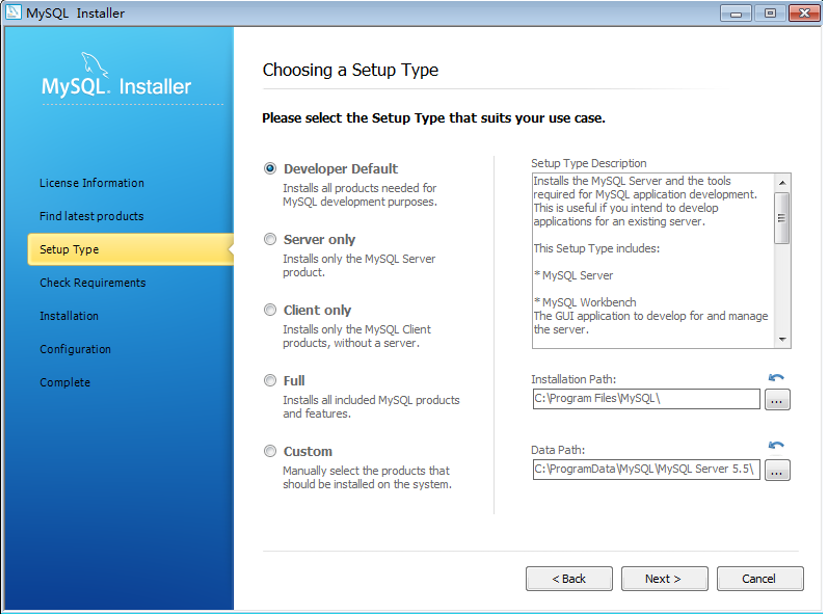Screen dimensions: 823x615
Task: Click the Installation Path text field
Action: (646, 399)
